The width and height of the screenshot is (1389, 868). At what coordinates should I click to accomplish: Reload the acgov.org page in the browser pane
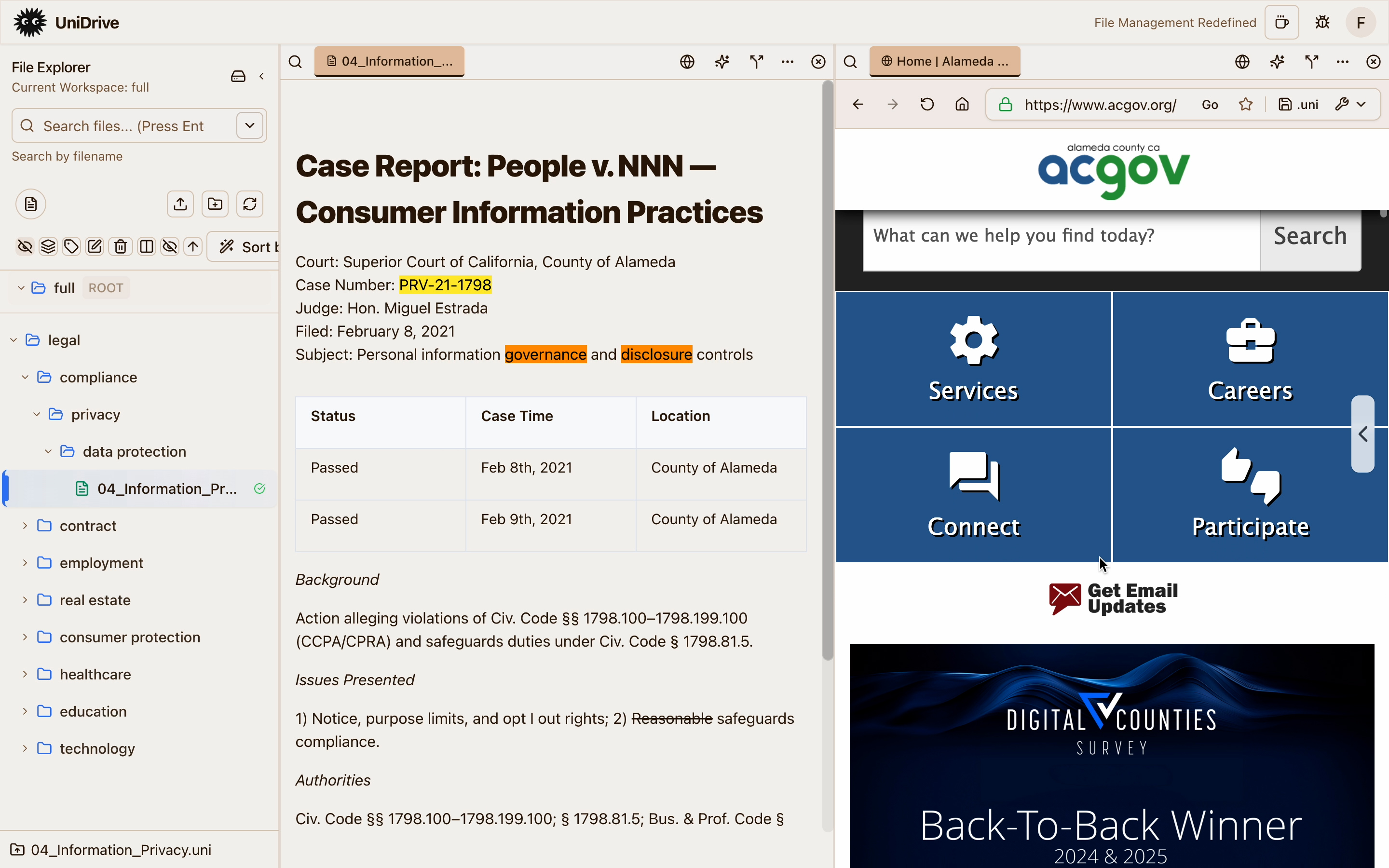pos(927,105)
